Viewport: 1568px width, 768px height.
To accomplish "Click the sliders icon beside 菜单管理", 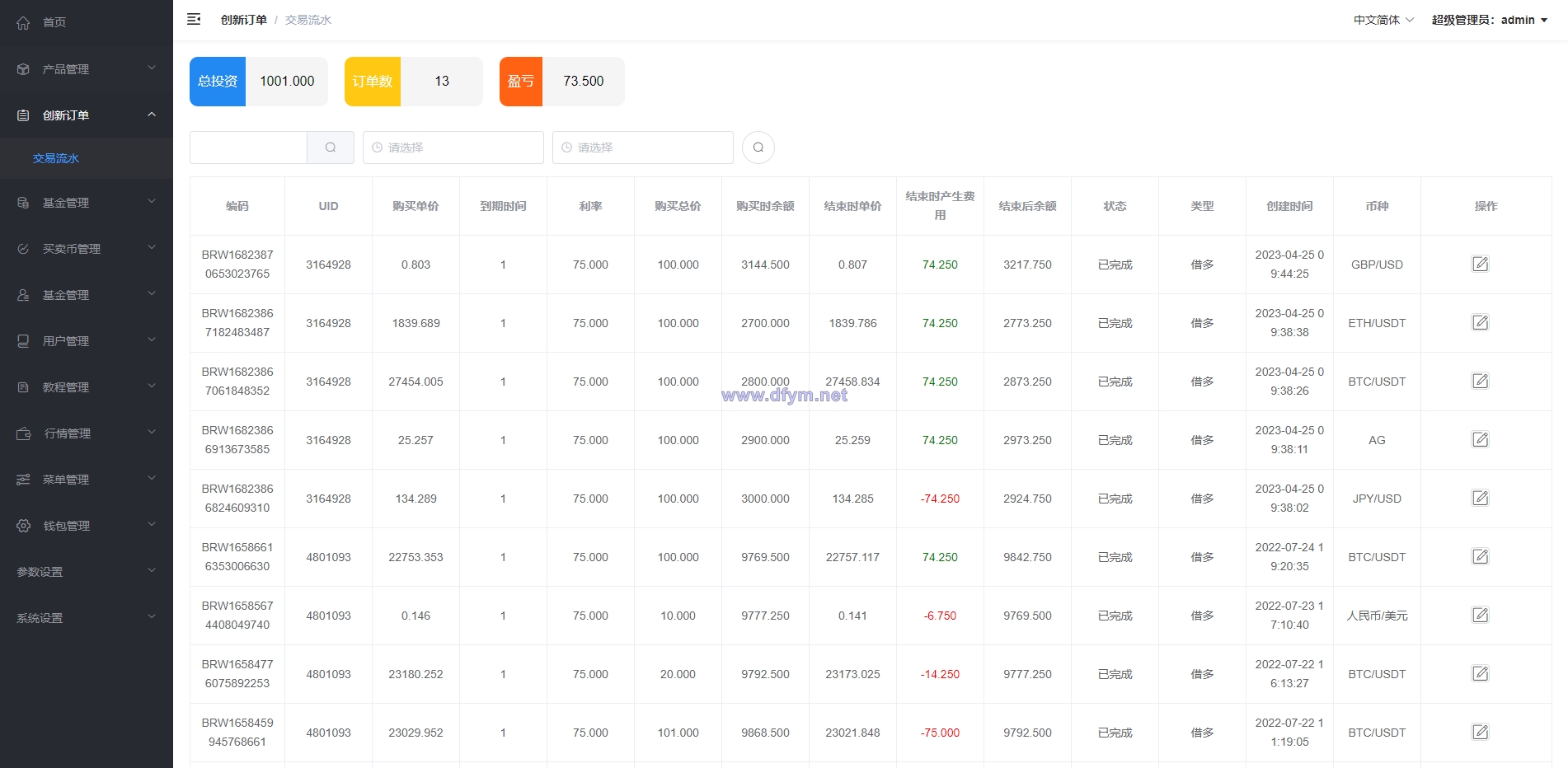I will pyautogui.click(x=23, y=480).
